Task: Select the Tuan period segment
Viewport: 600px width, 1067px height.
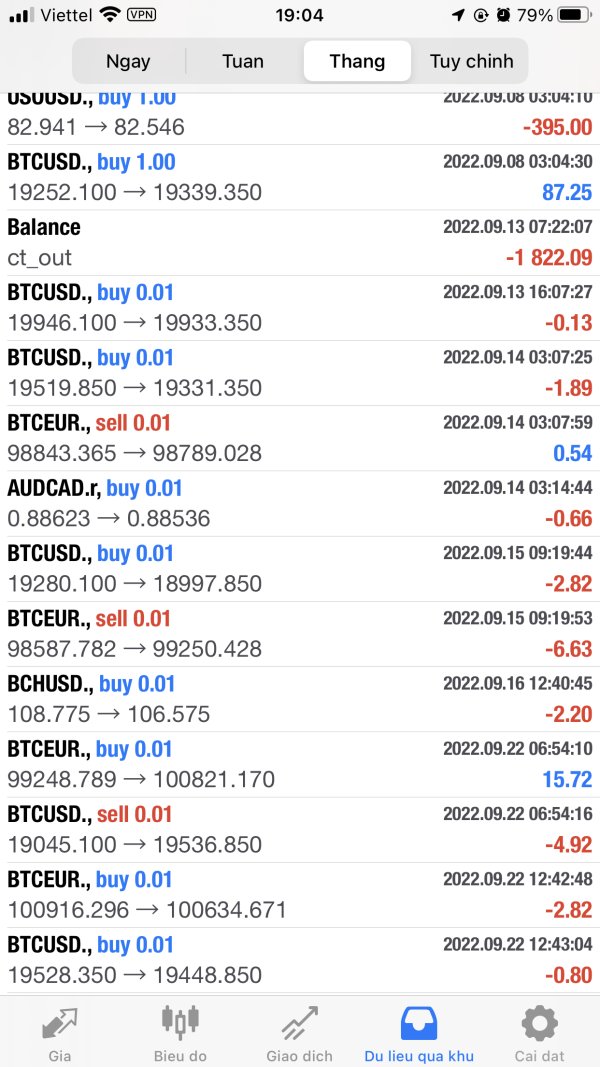Action: pos(243,61)
